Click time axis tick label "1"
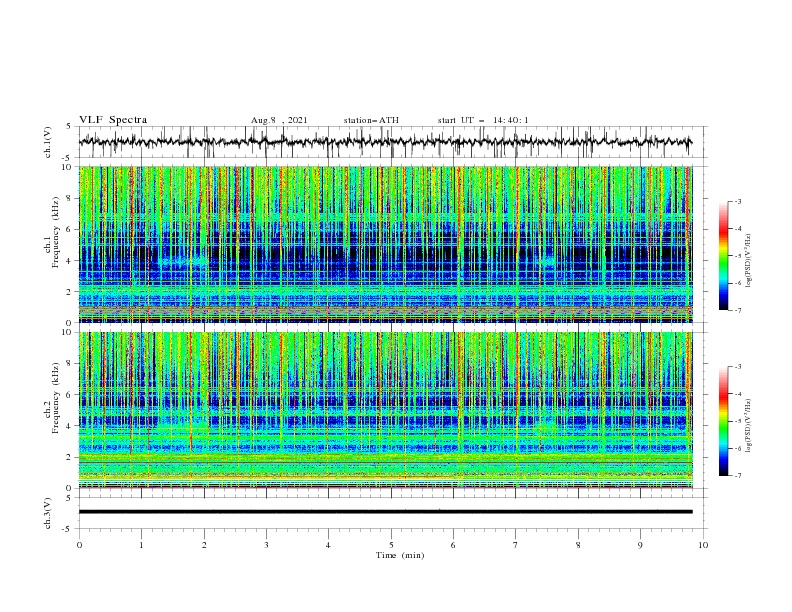The image size is (792, 612). point(142,545)
